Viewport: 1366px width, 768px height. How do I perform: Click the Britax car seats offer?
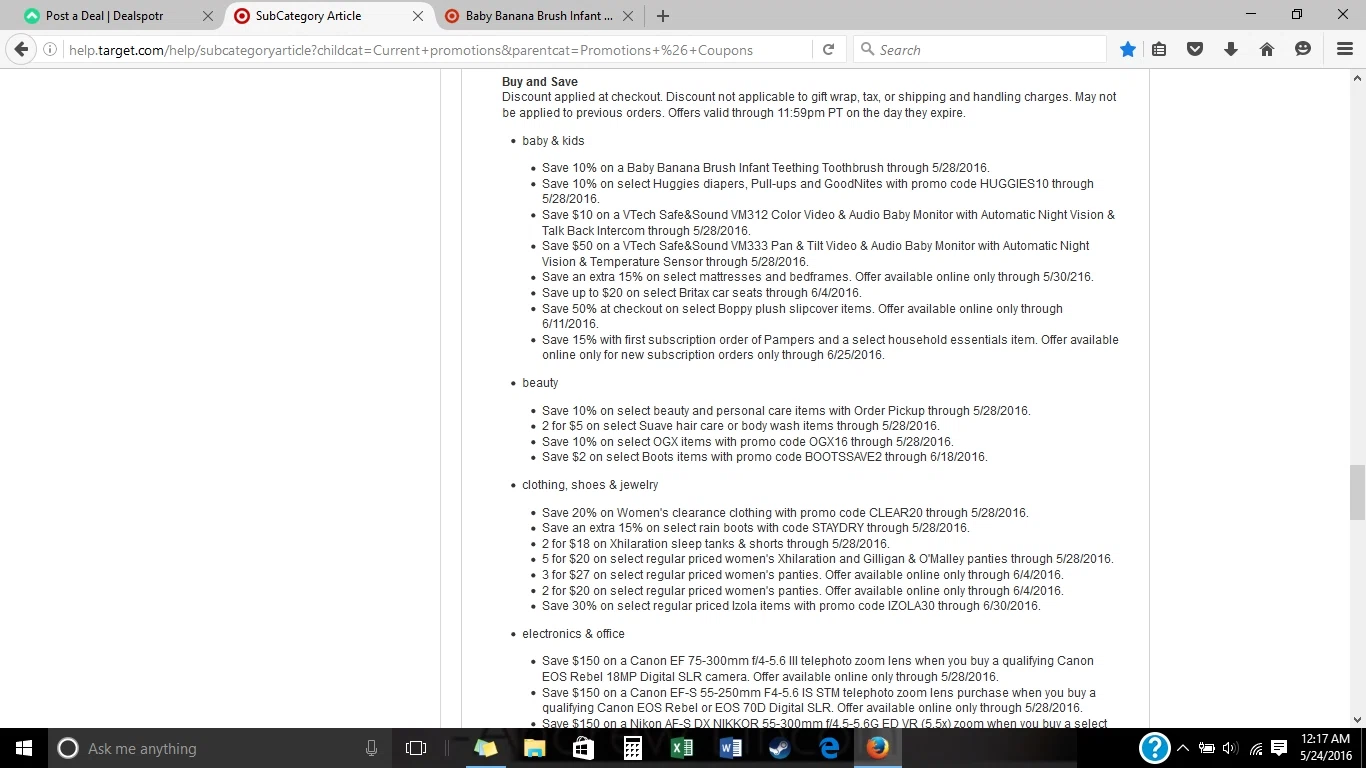point(701,293)
